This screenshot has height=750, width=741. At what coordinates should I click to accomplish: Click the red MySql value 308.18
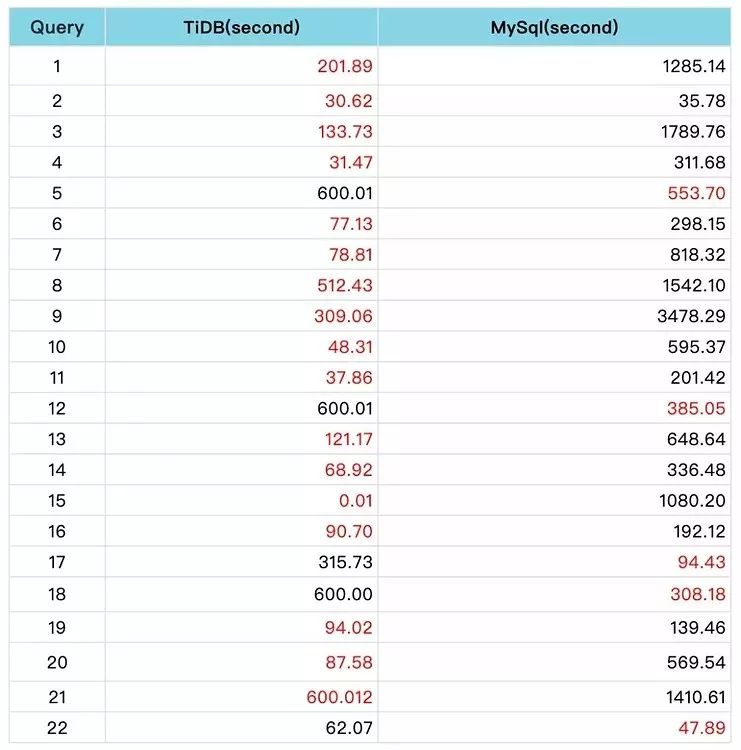[696, 594]
